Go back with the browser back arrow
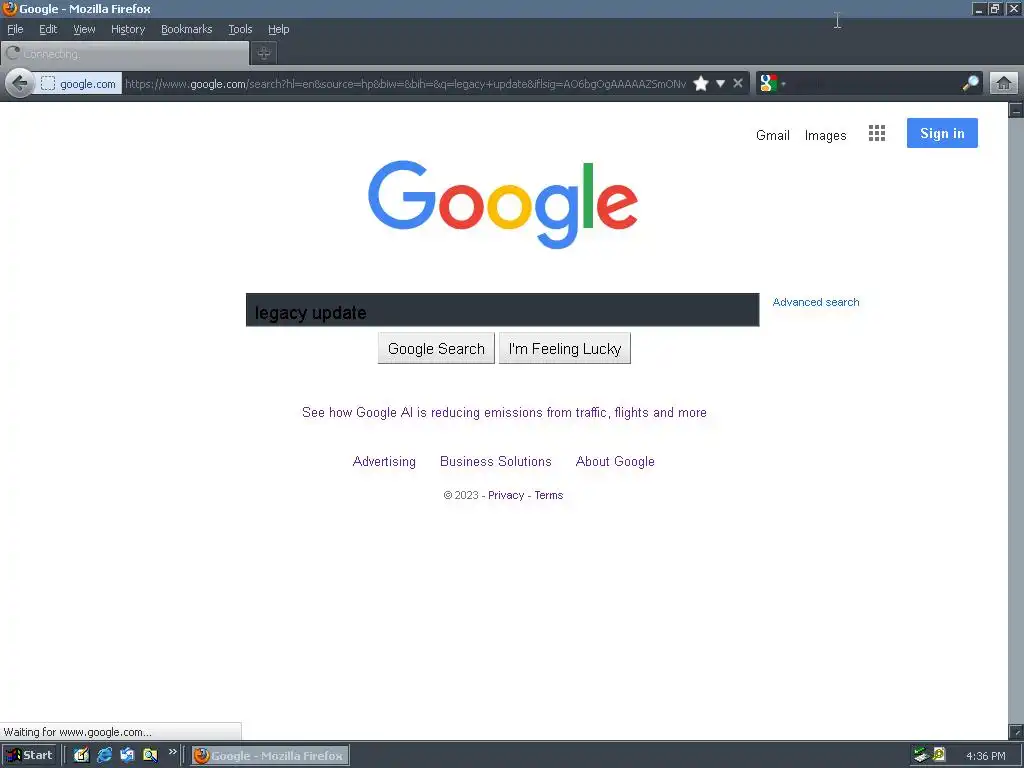Viewport: 1024px width, 768px height. 20,84
